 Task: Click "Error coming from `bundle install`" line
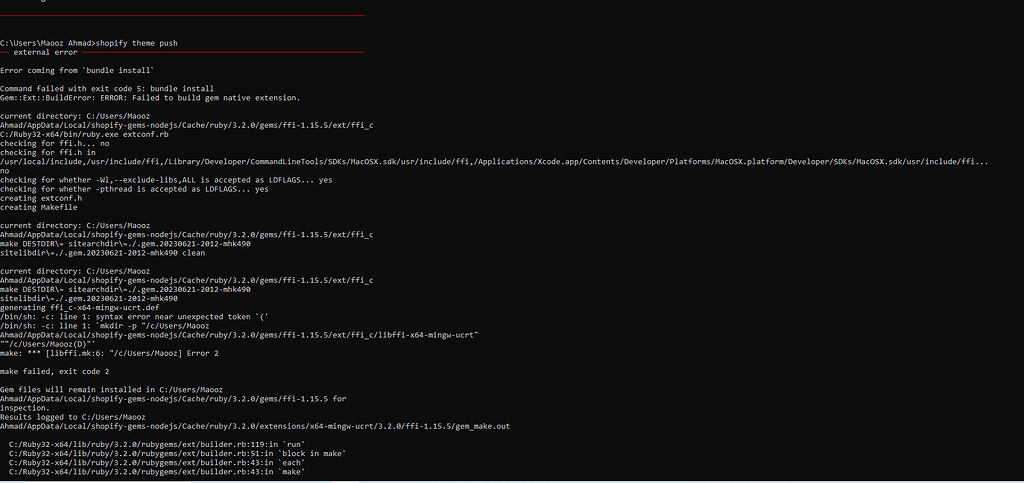tap(77, 70)
